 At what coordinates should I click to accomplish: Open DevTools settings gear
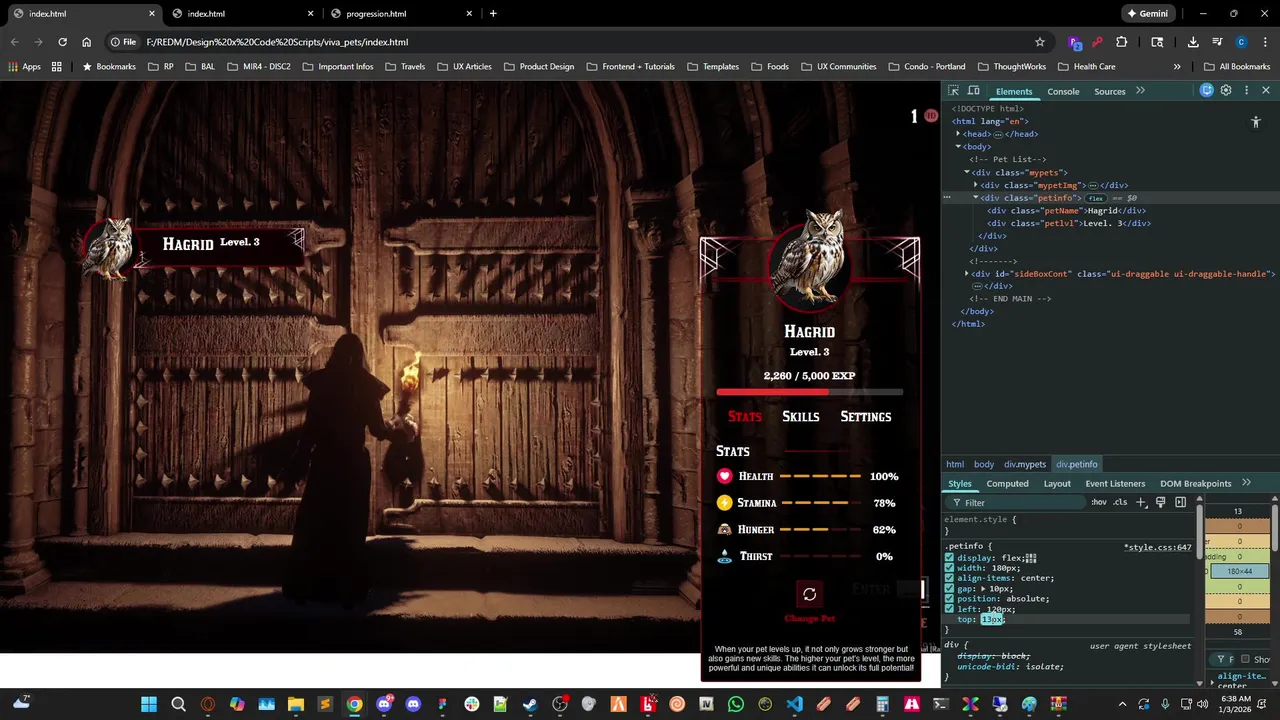point(1226,90)
